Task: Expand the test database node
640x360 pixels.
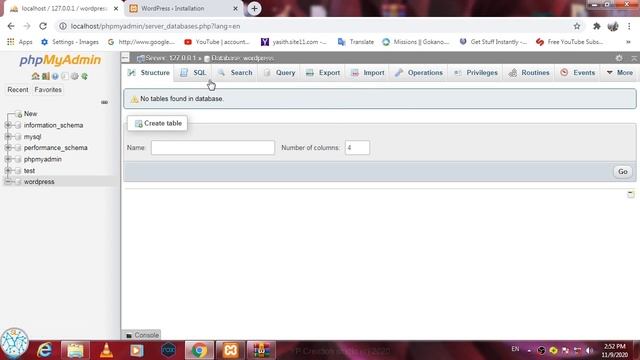Action: click(x=8, y=171)
